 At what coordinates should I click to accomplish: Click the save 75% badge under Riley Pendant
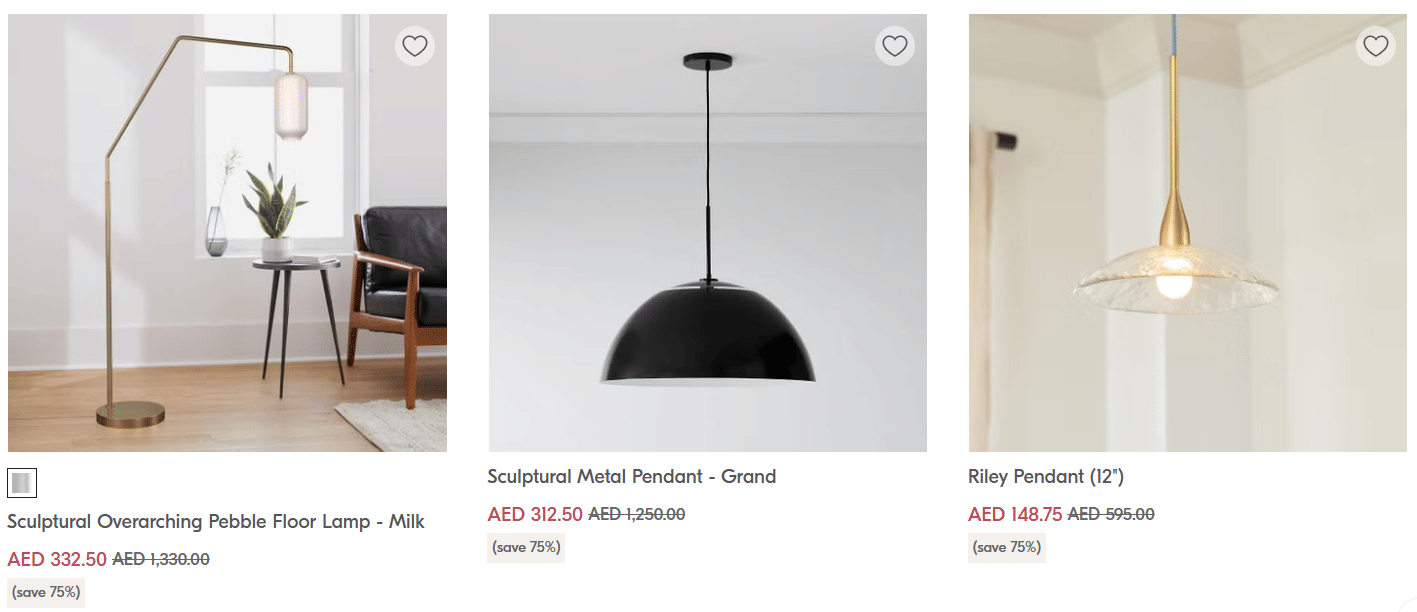tap(1007, 547)
